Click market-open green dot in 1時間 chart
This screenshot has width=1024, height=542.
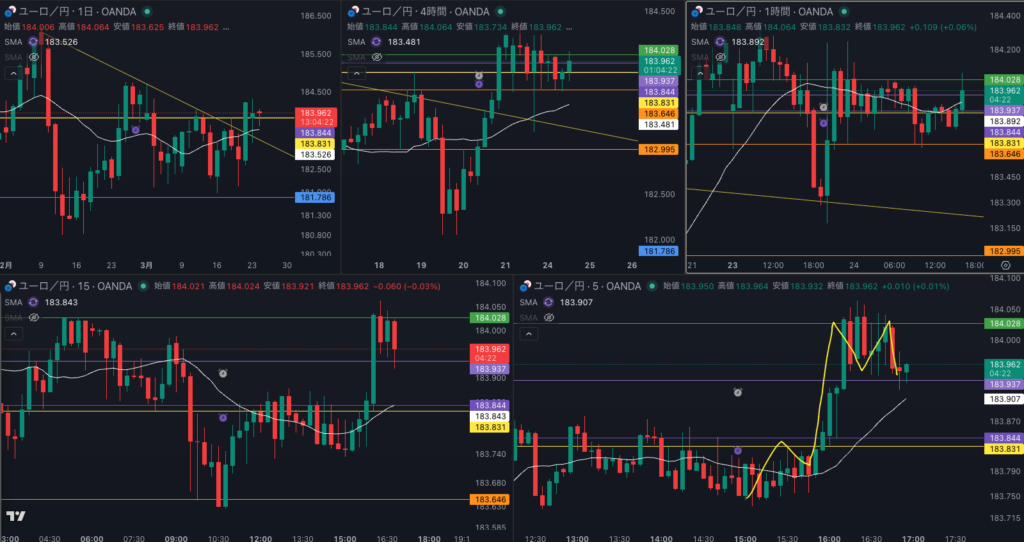[844, 12]
